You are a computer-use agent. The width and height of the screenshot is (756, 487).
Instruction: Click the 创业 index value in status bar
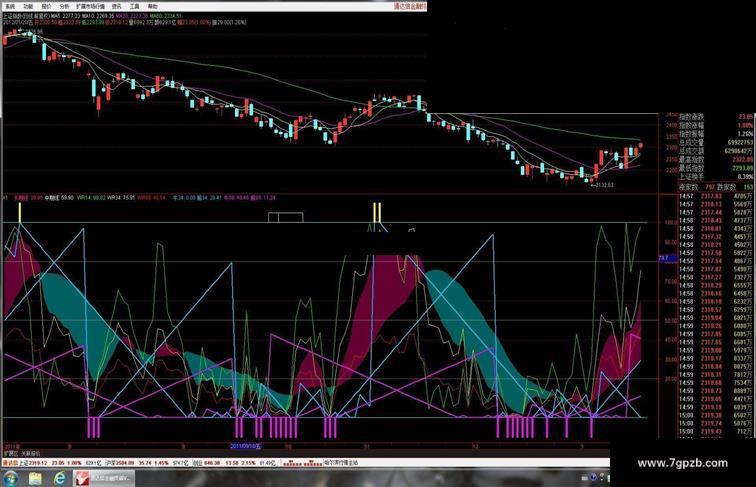pos(212,463)
